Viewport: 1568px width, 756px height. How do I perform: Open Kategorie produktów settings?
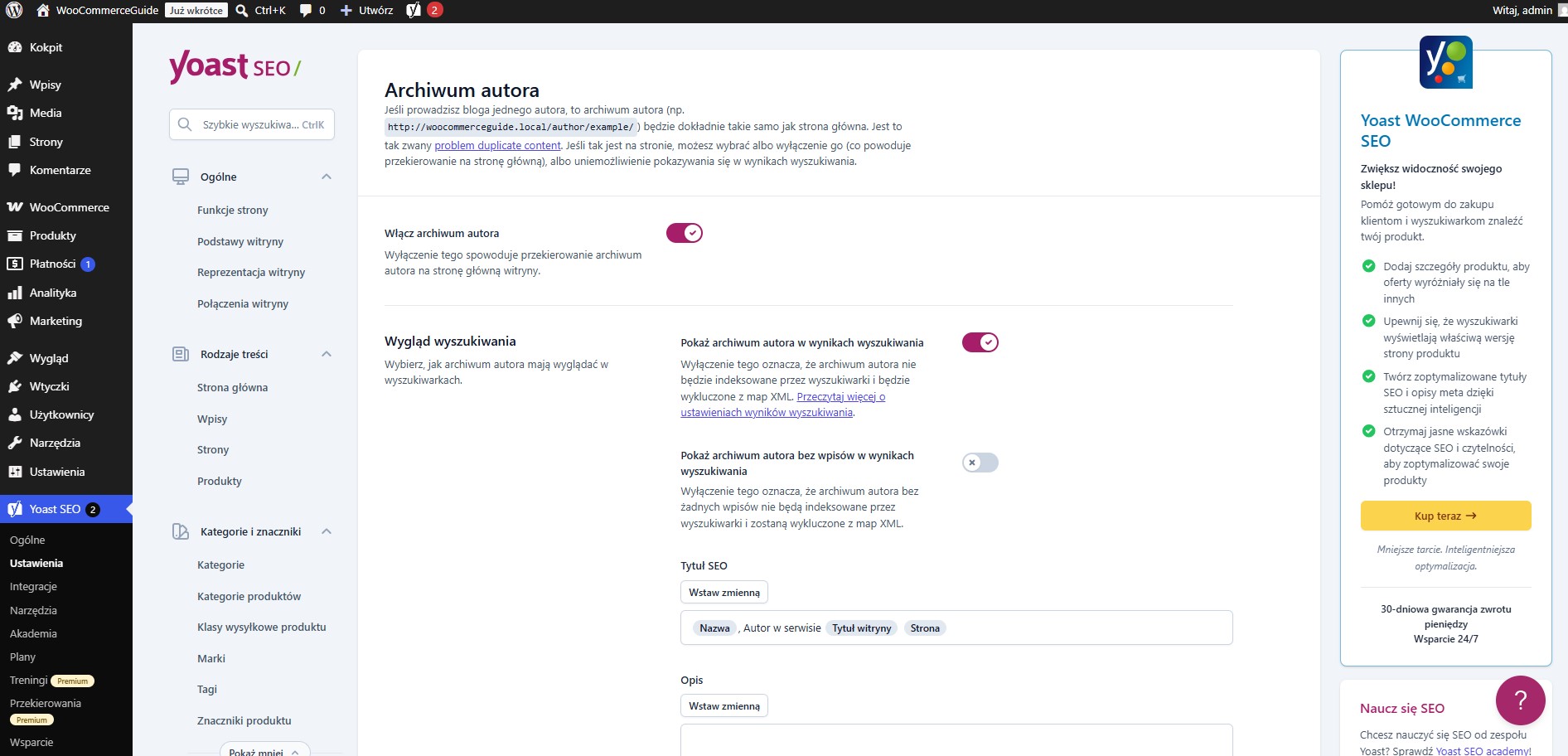tap(249, 596)
